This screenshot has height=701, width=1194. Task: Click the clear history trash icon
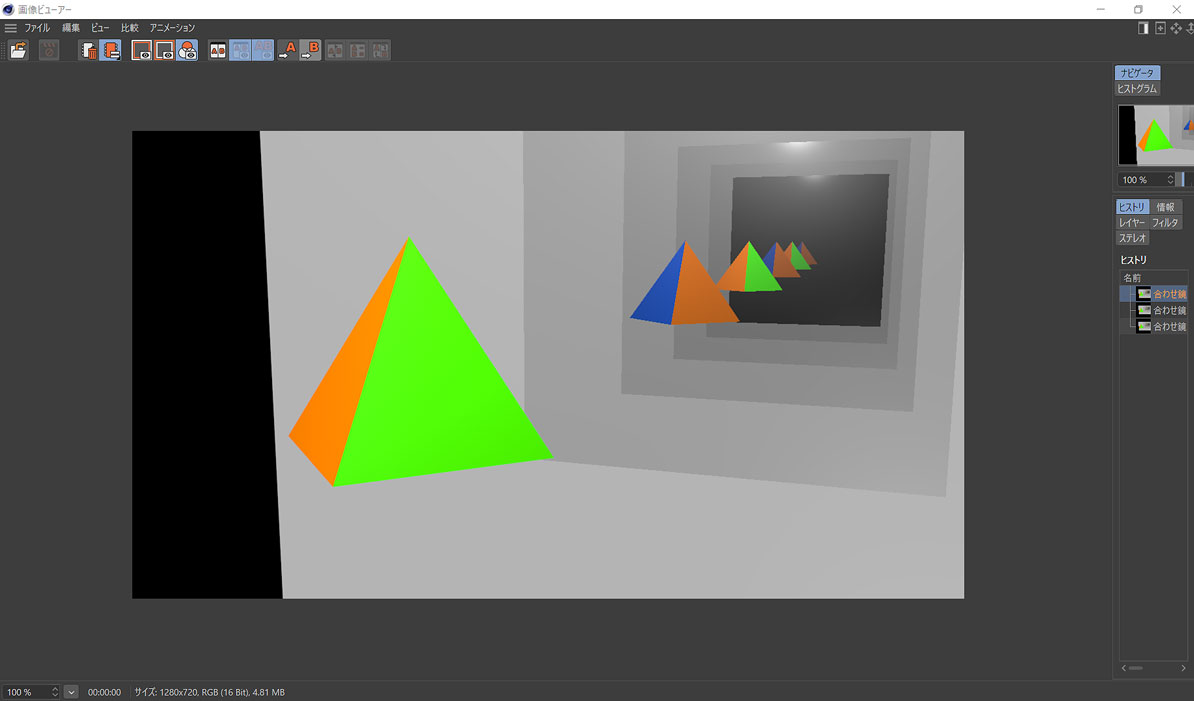(x=89, y=50)
